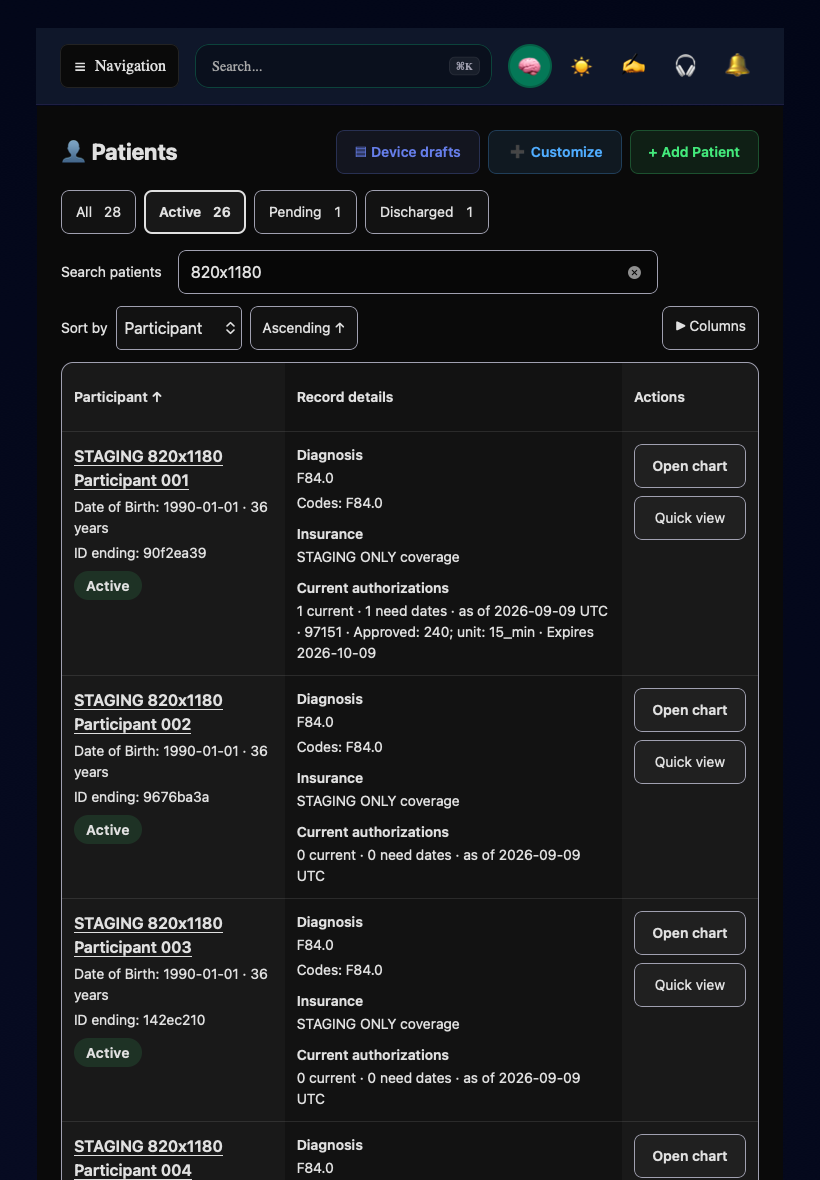820x1180 pixels.
Task: Open STAGING 820x1180 Participant 002 link
Action: (148, 712)
